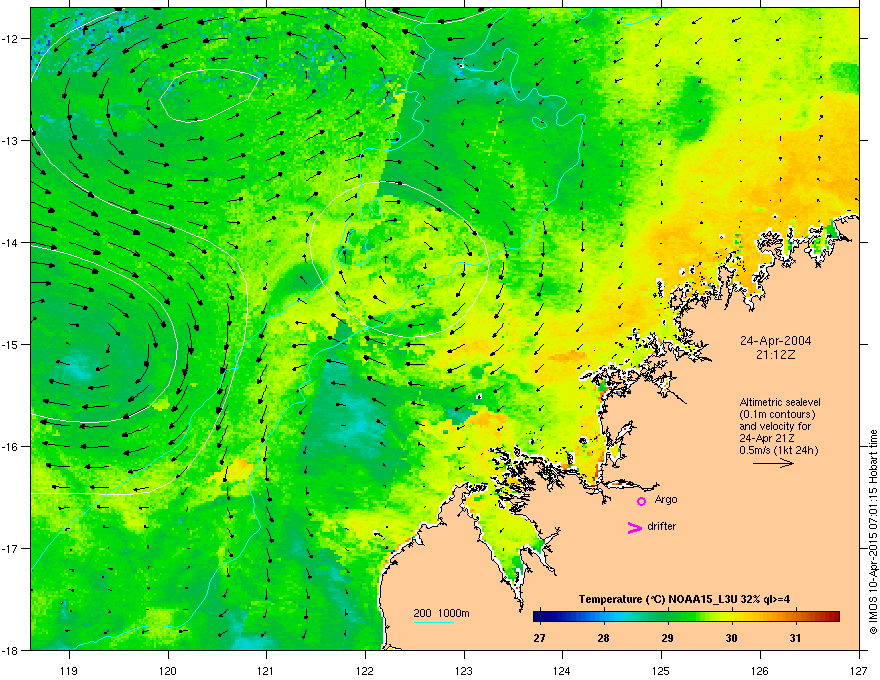Click the latitude axis label '-12'

point(11,39)
